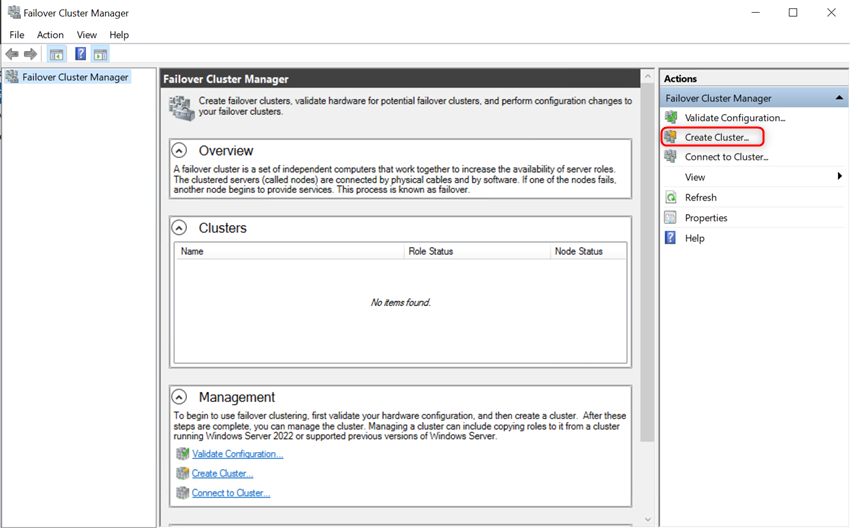Sort clusters by the Name column header

tap(290, 251)
